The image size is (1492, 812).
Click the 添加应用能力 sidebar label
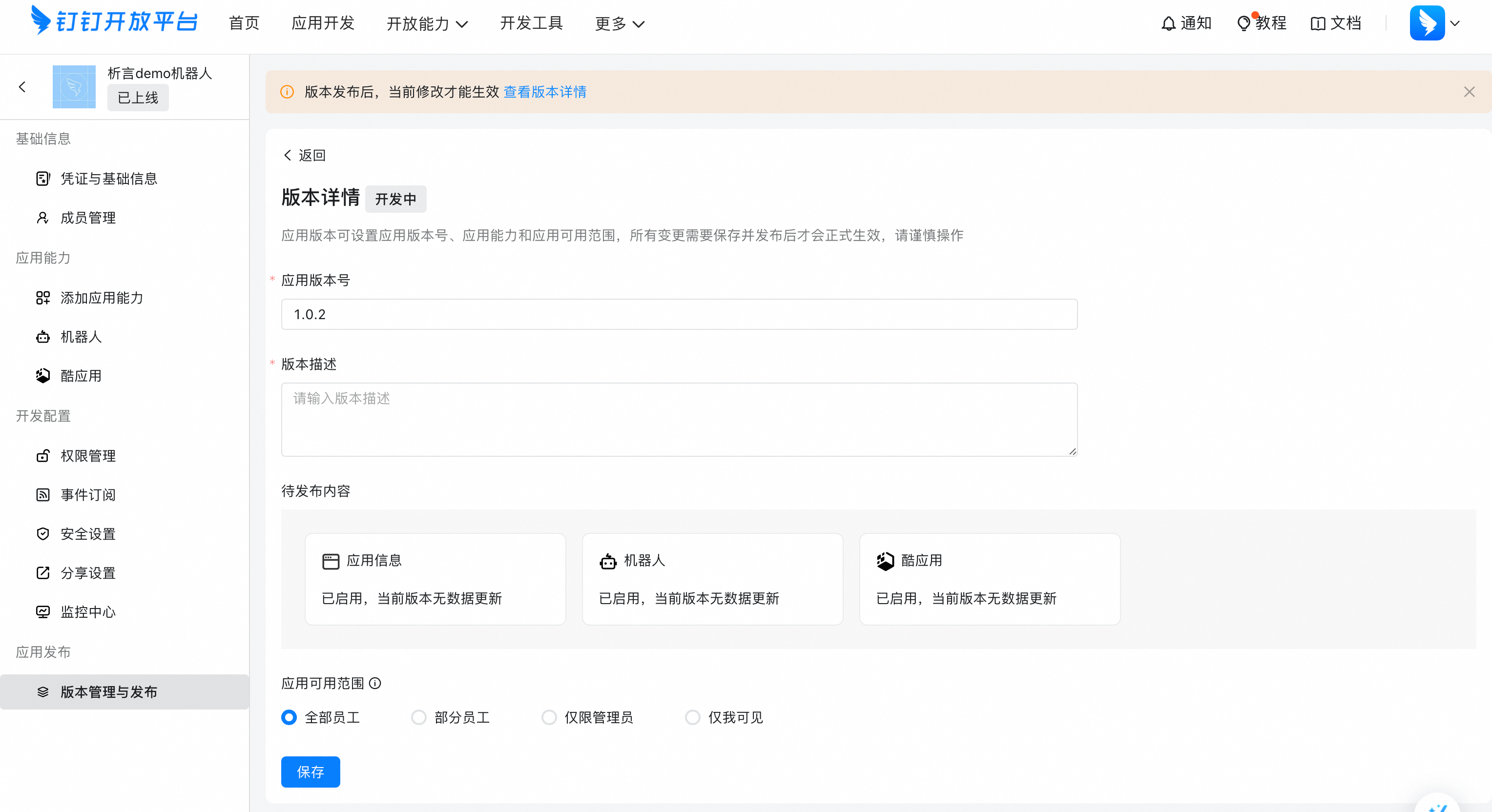102,298
